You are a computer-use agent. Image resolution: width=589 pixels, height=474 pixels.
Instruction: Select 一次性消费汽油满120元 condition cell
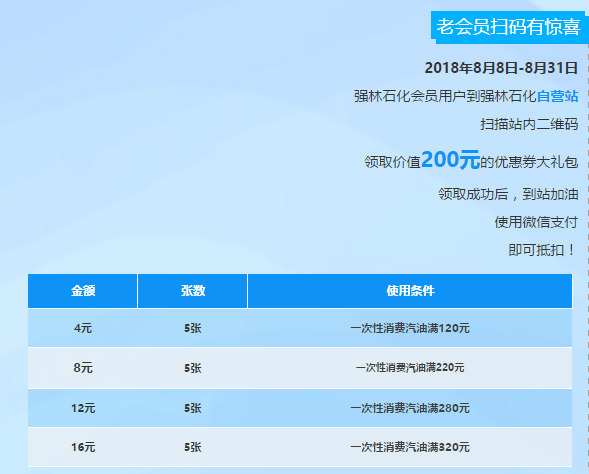click(x=410, y=328)
